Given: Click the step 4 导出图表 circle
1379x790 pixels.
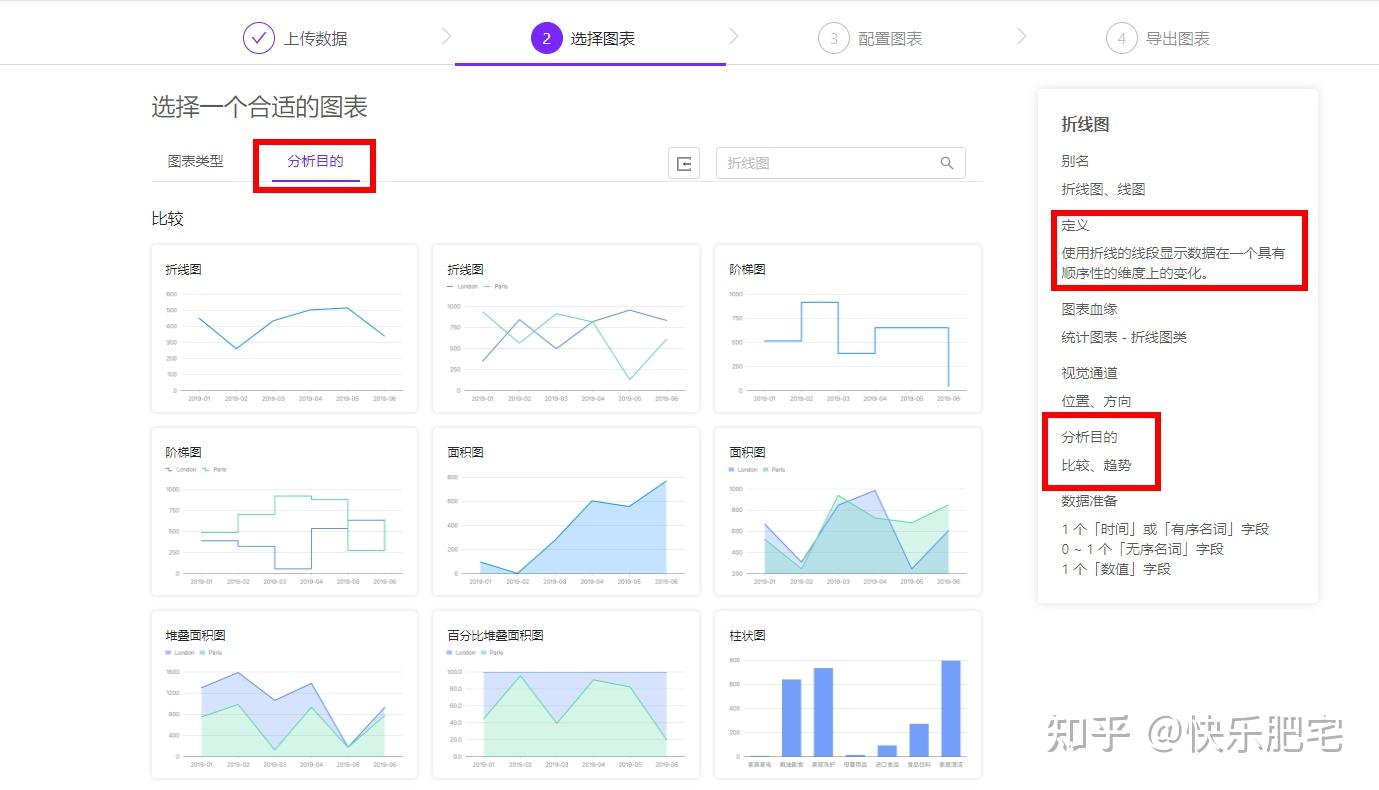Looking at the screenshot, I should coord(1122,38).
